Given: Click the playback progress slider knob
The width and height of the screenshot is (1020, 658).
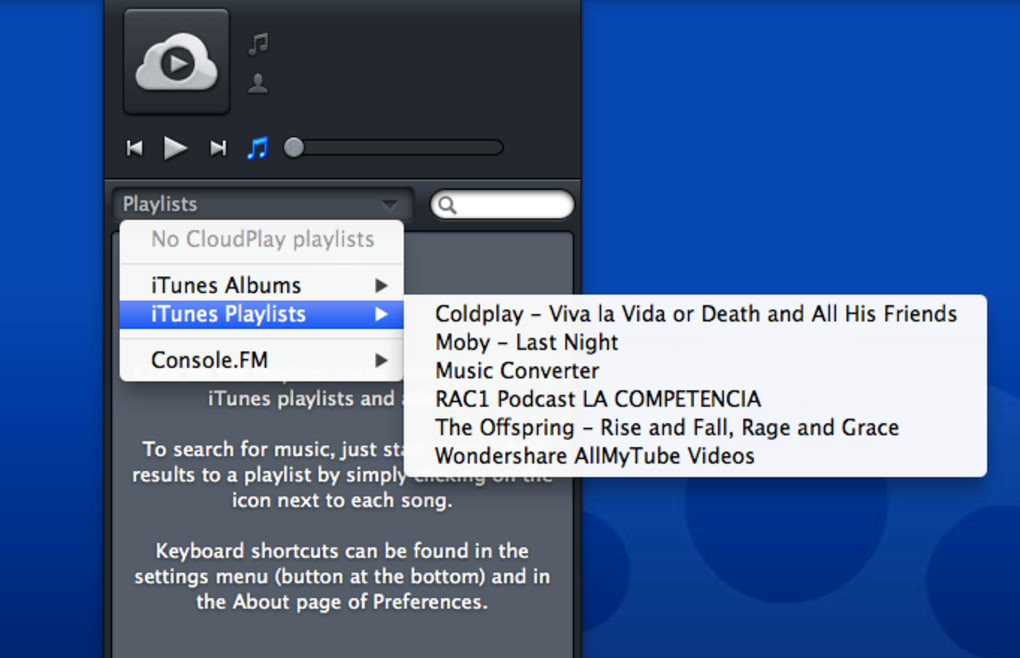Looking at the screenshot, I should coord(294,148).
